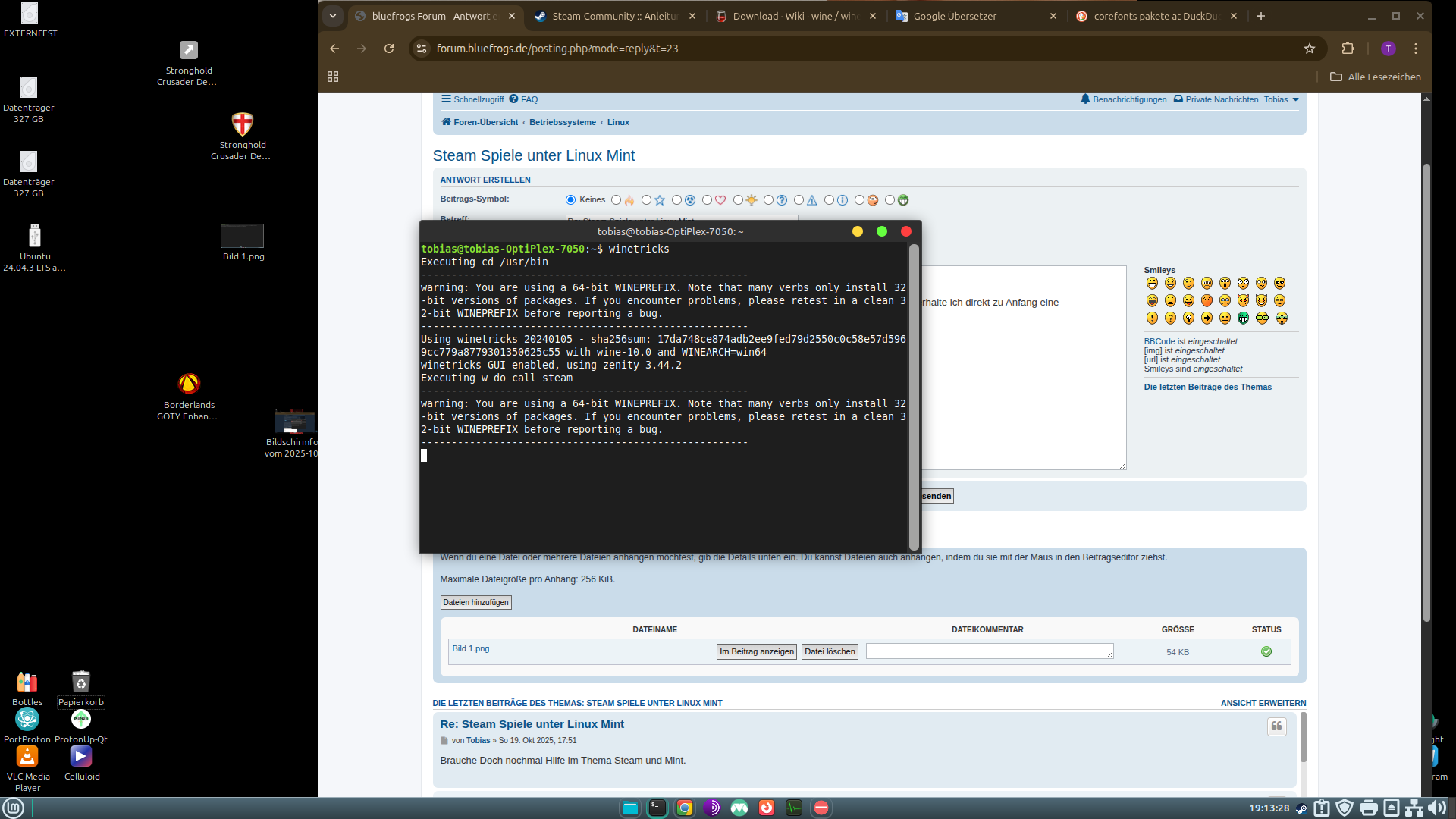Open the Linux breadcrumb link
Viewport: 1456px width, 819px height.
pyautogui.click(x=619, y=121)
